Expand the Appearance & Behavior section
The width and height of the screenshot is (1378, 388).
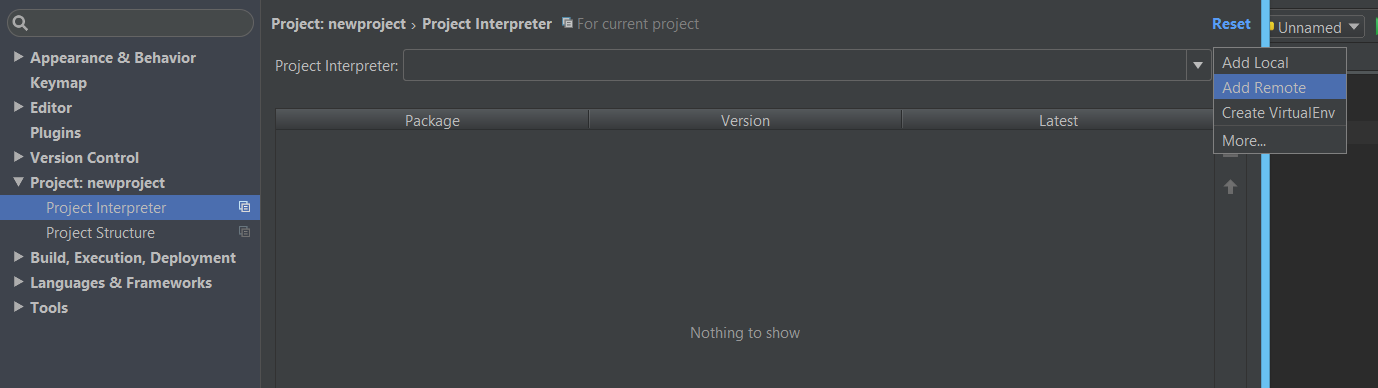coord(18,57)
